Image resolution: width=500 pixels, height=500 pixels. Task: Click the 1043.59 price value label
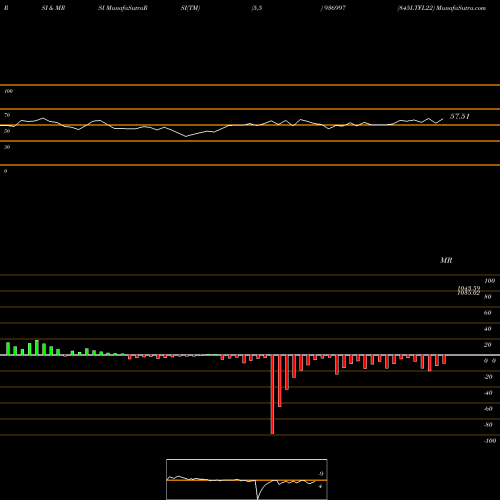(469, 288)
